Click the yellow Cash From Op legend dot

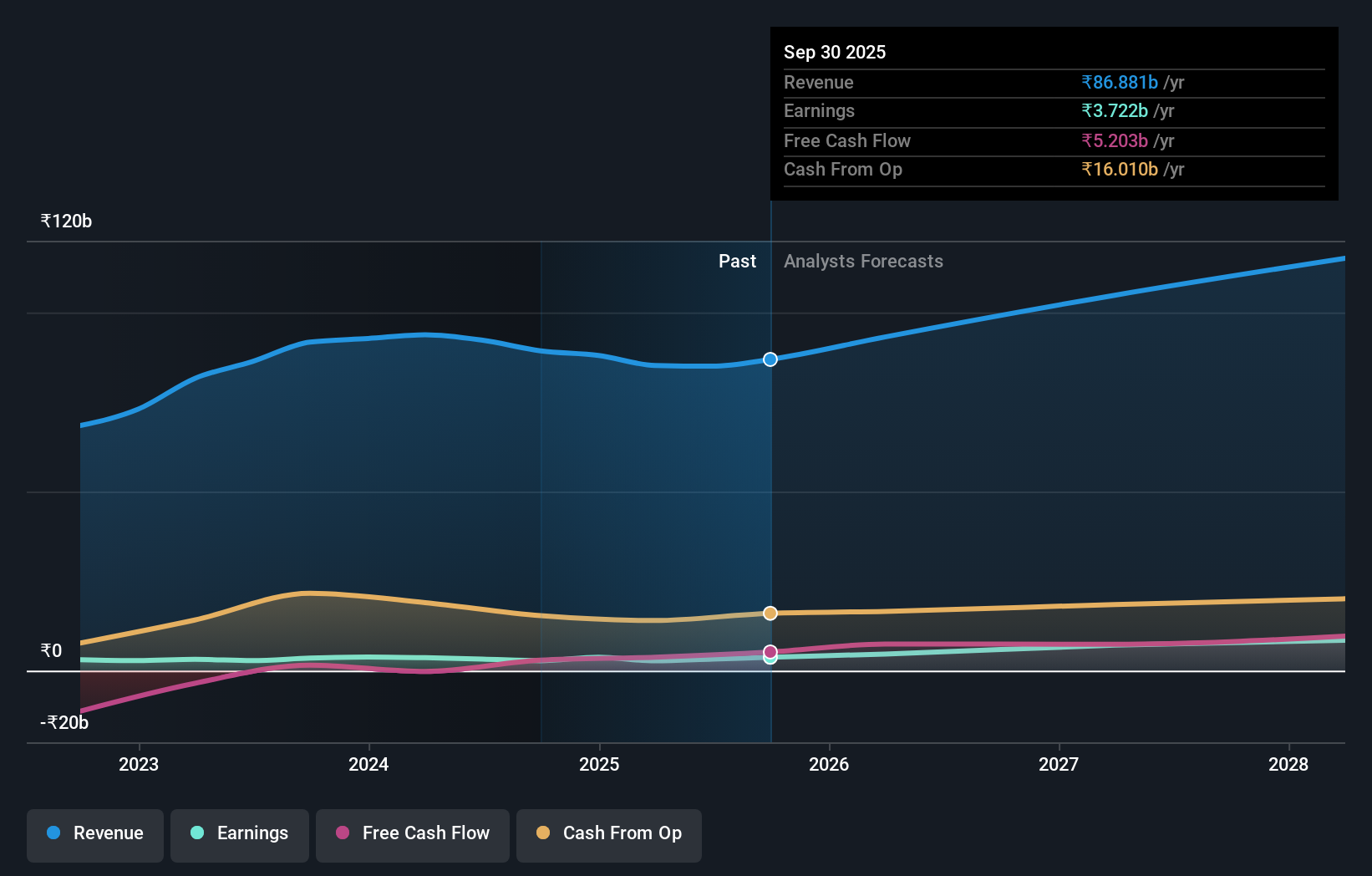[x=544, y=833]
